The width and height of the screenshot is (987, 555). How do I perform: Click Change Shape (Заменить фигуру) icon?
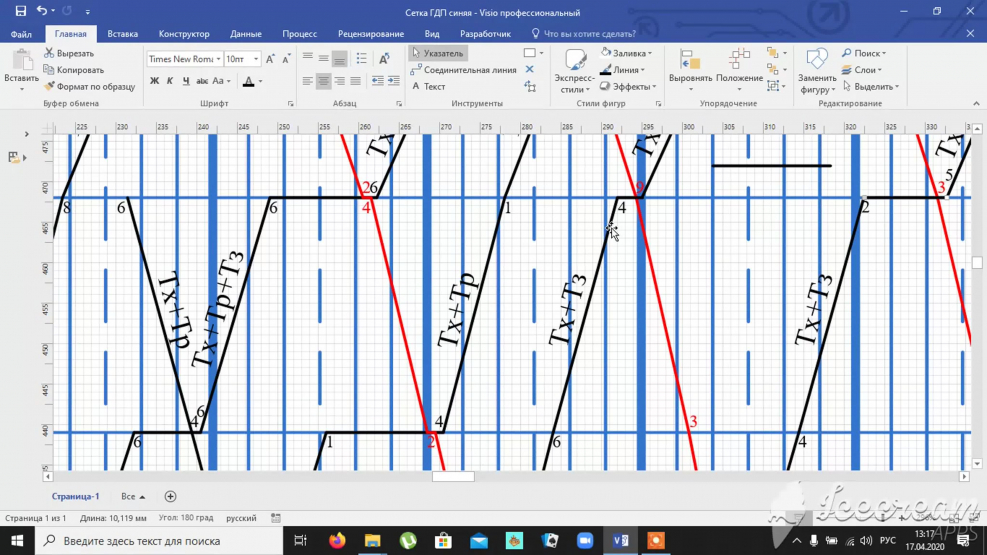point(816,61)
